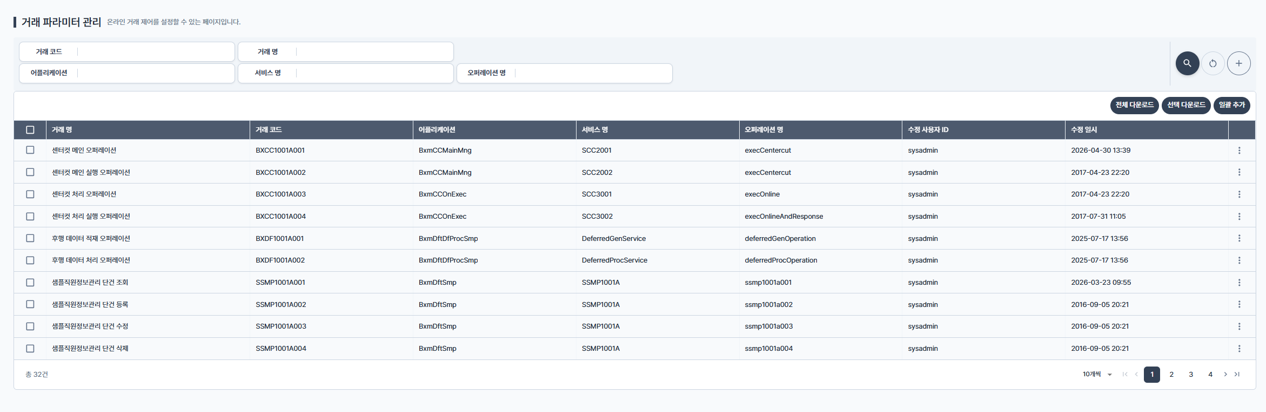Screen dimensions: 1266x412
Task: Go to page 3
Action: tap(1191, 375)
